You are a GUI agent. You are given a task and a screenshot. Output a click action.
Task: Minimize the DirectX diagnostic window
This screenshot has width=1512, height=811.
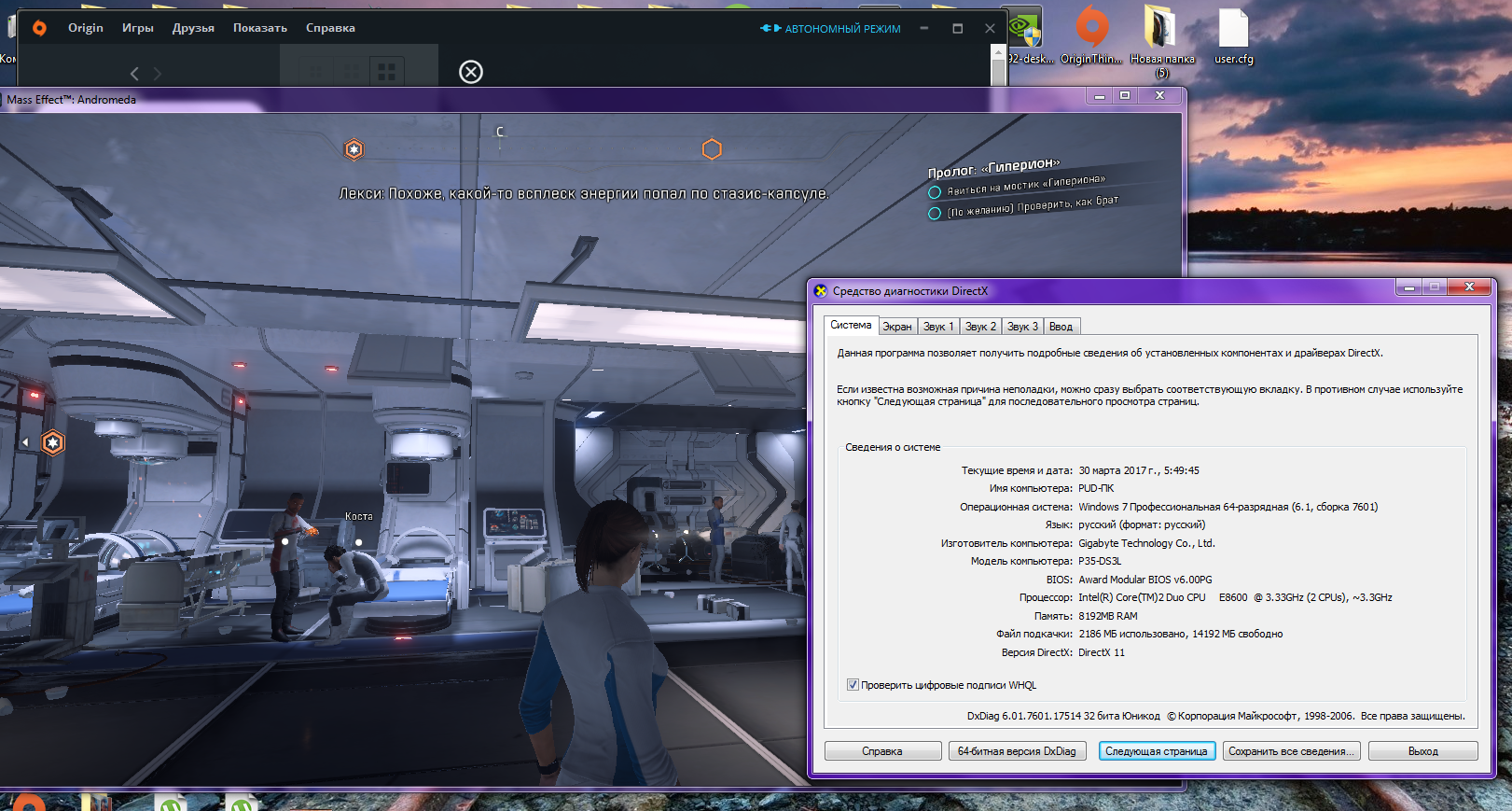coord(1408,287)
